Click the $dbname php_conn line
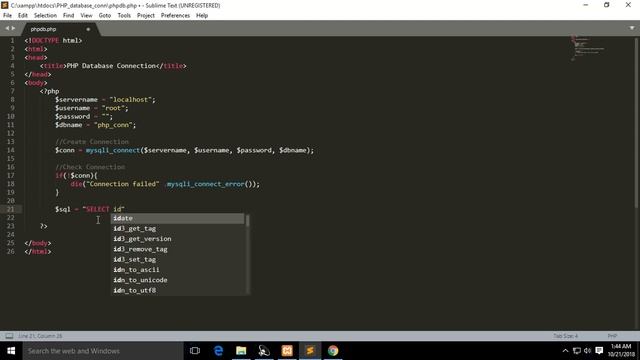The width and height of the screenshot is (640, 360). [96, 125]
